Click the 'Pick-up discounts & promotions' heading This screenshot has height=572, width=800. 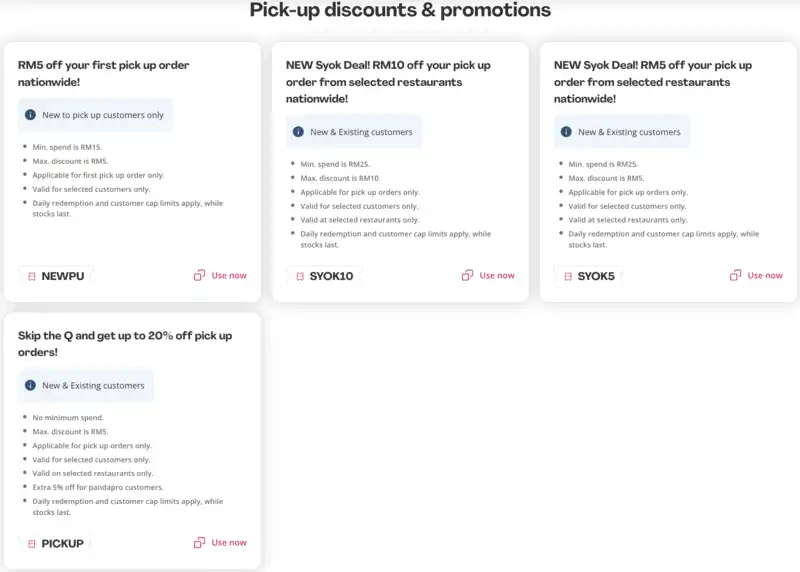click(x=400, y=11)
